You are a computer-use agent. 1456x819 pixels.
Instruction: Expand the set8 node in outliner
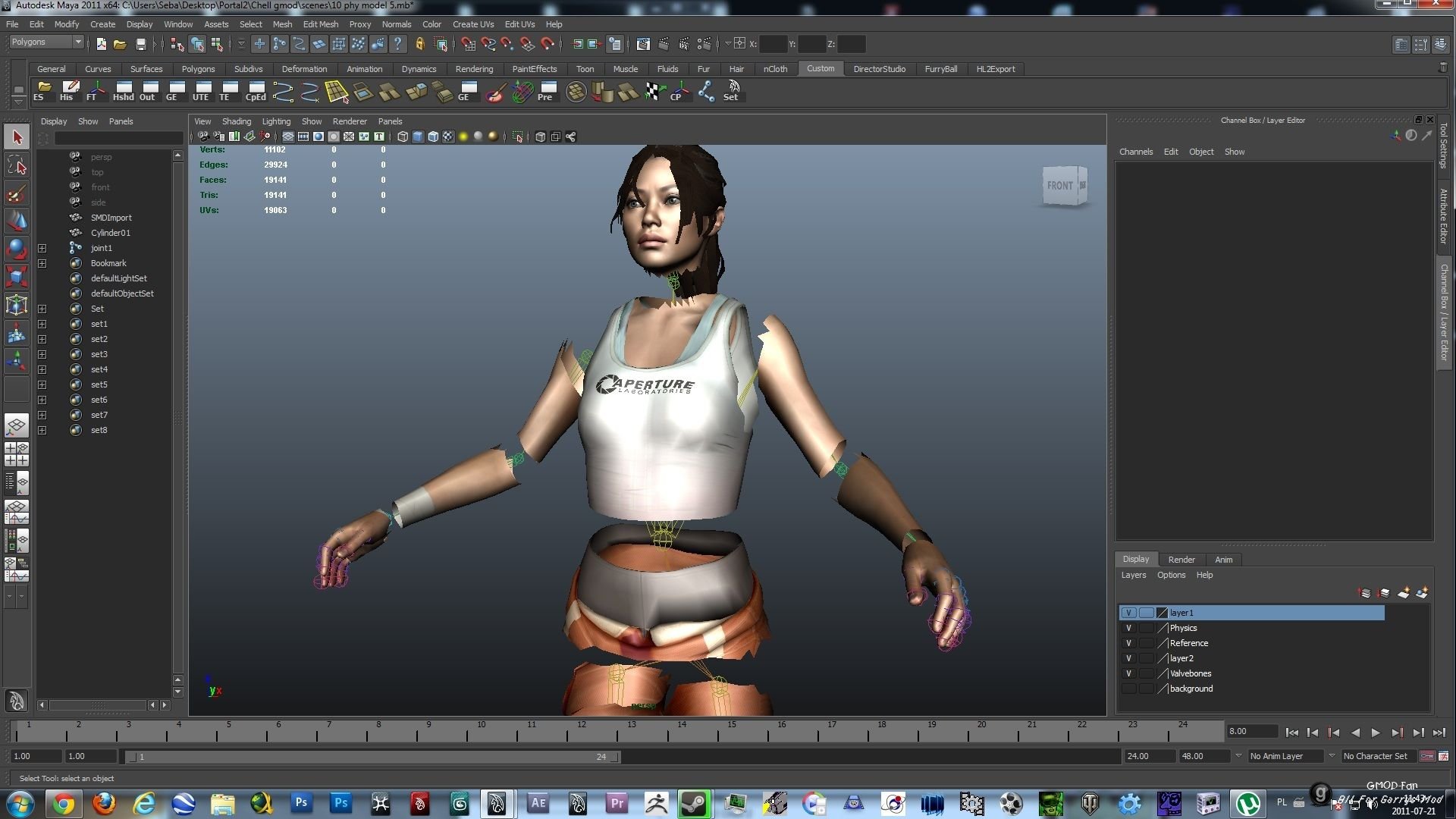(x=42, y=430)
